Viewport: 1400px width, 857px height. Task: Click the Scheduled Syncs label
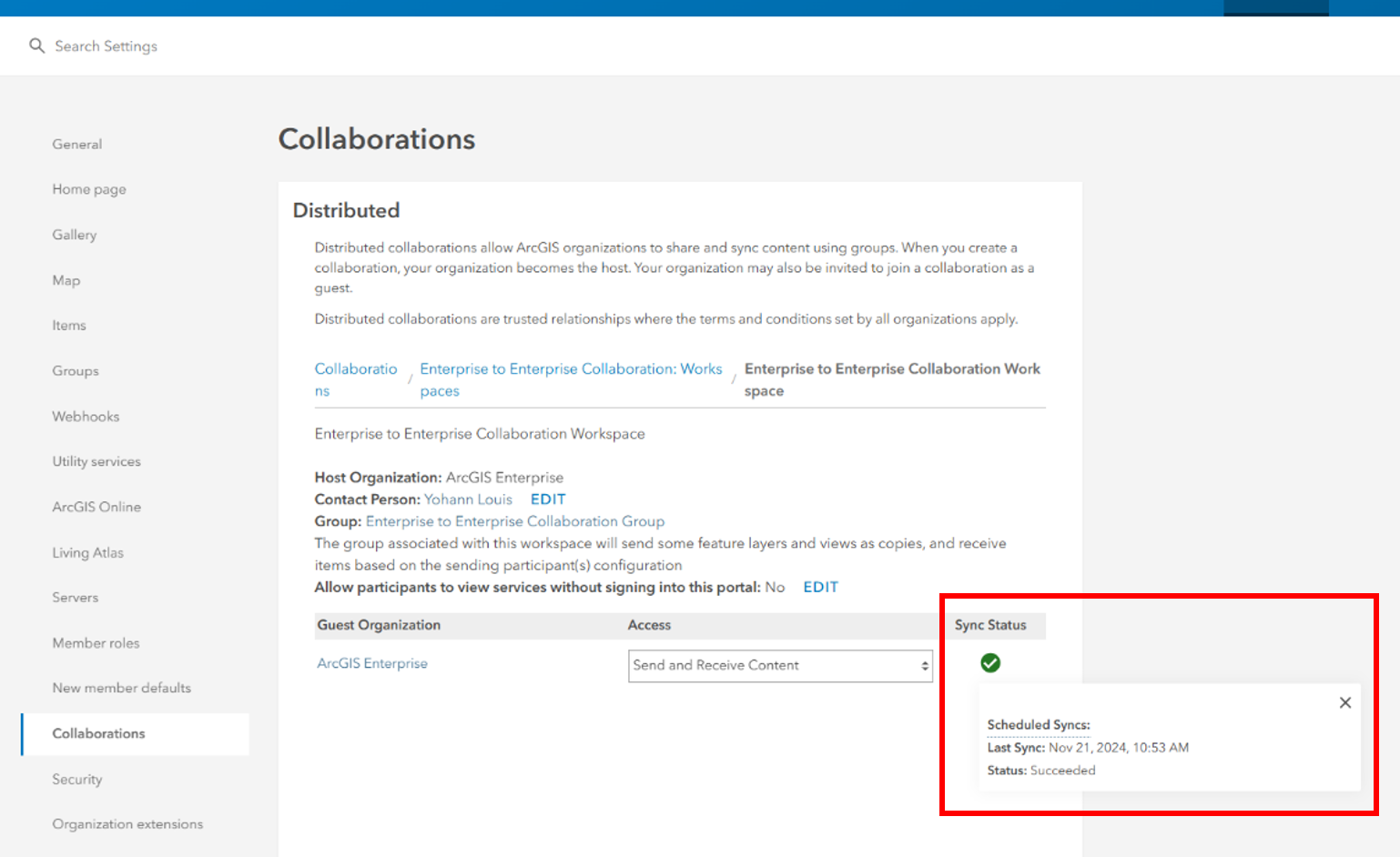[1039, 725]
